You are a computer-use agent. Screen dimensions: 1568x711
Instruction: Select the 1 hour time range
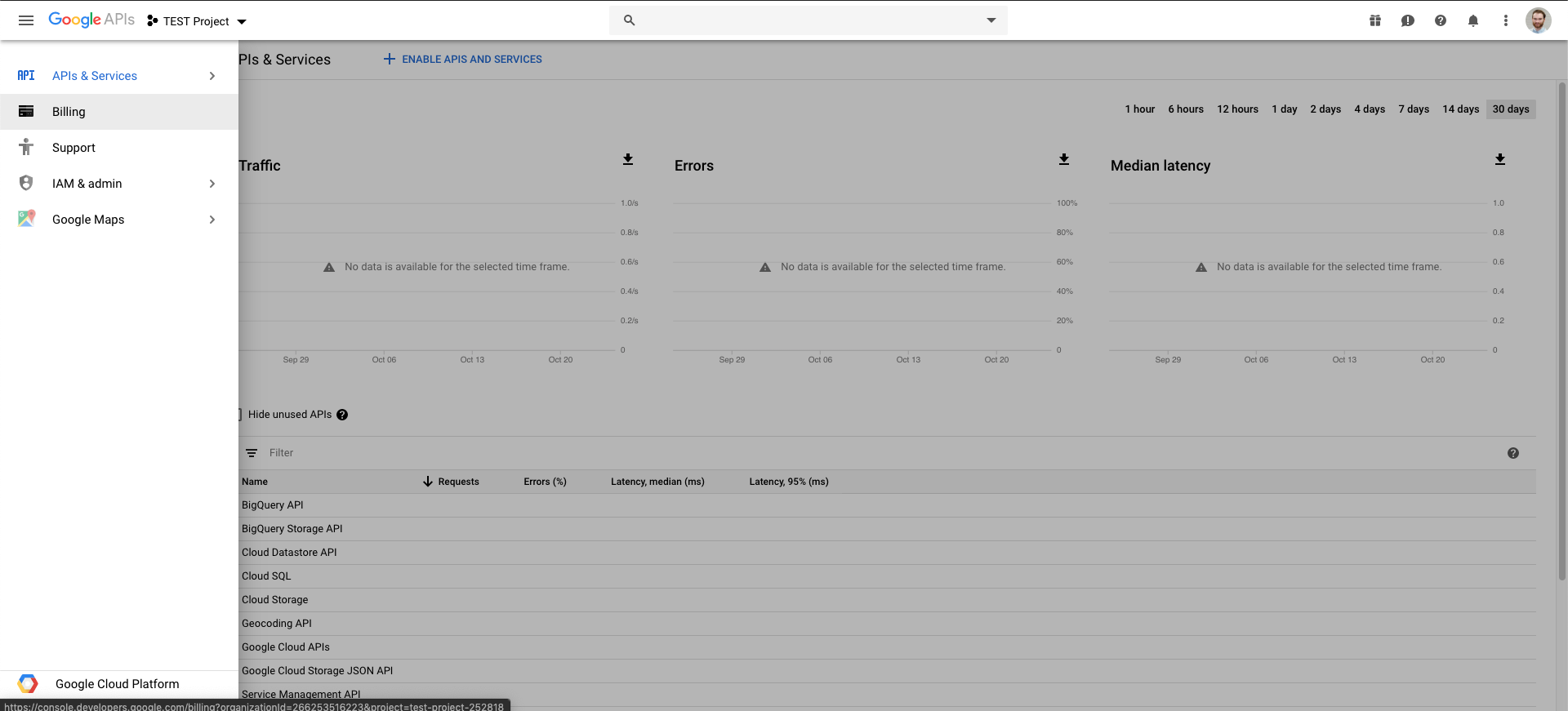tap(1140, 109)
